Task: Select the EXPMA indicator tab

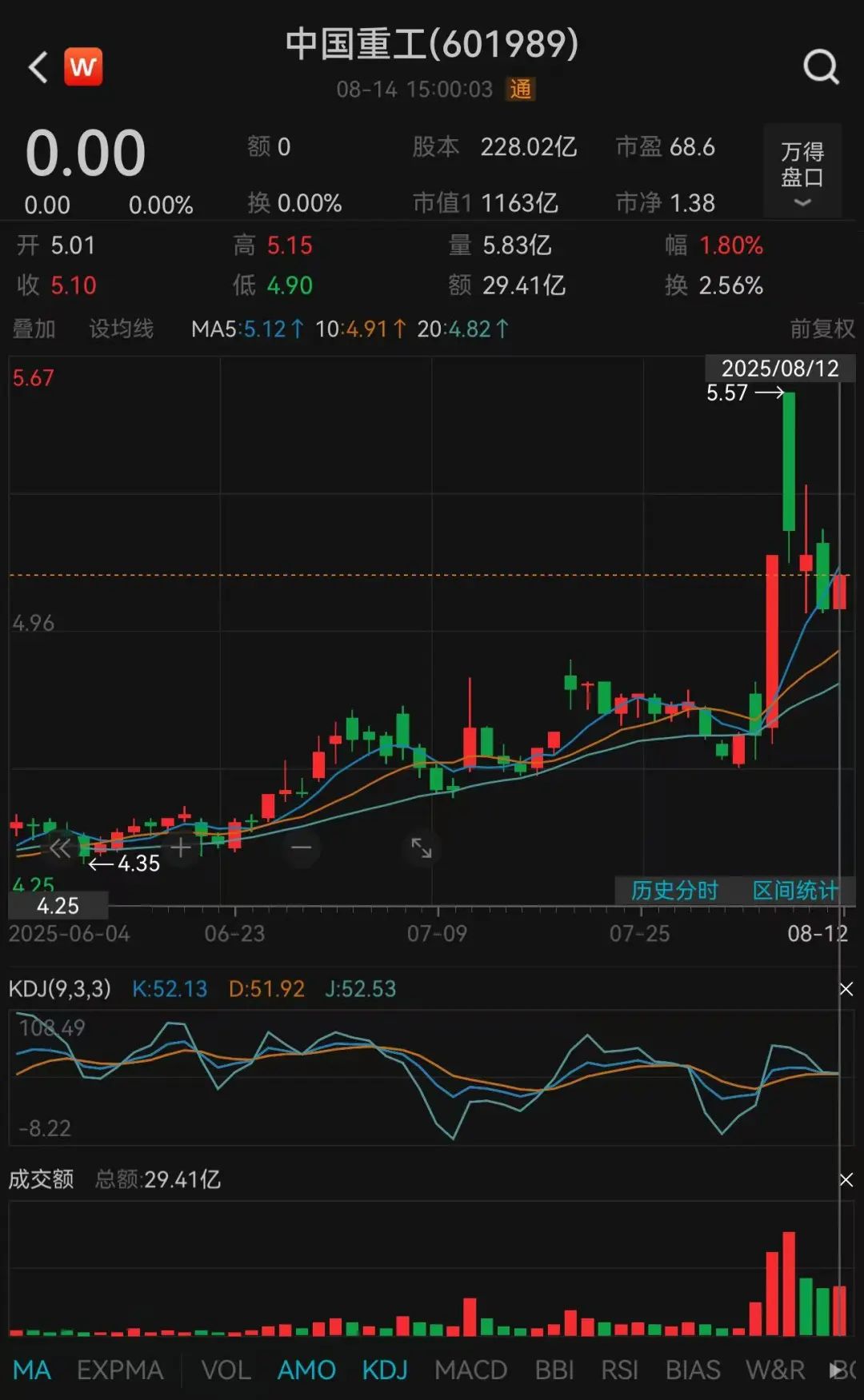Action: pos(120,1370)
